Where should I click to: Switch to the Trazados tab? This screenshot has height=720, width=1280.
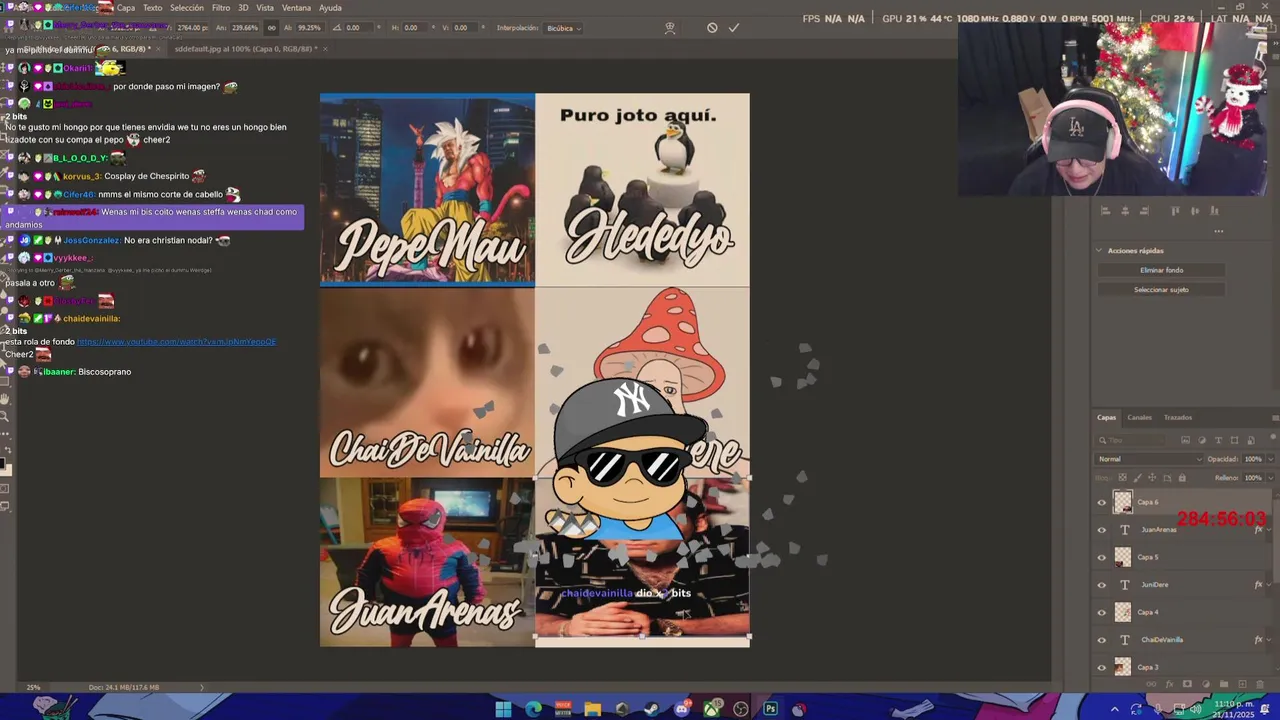(1178, 417)
